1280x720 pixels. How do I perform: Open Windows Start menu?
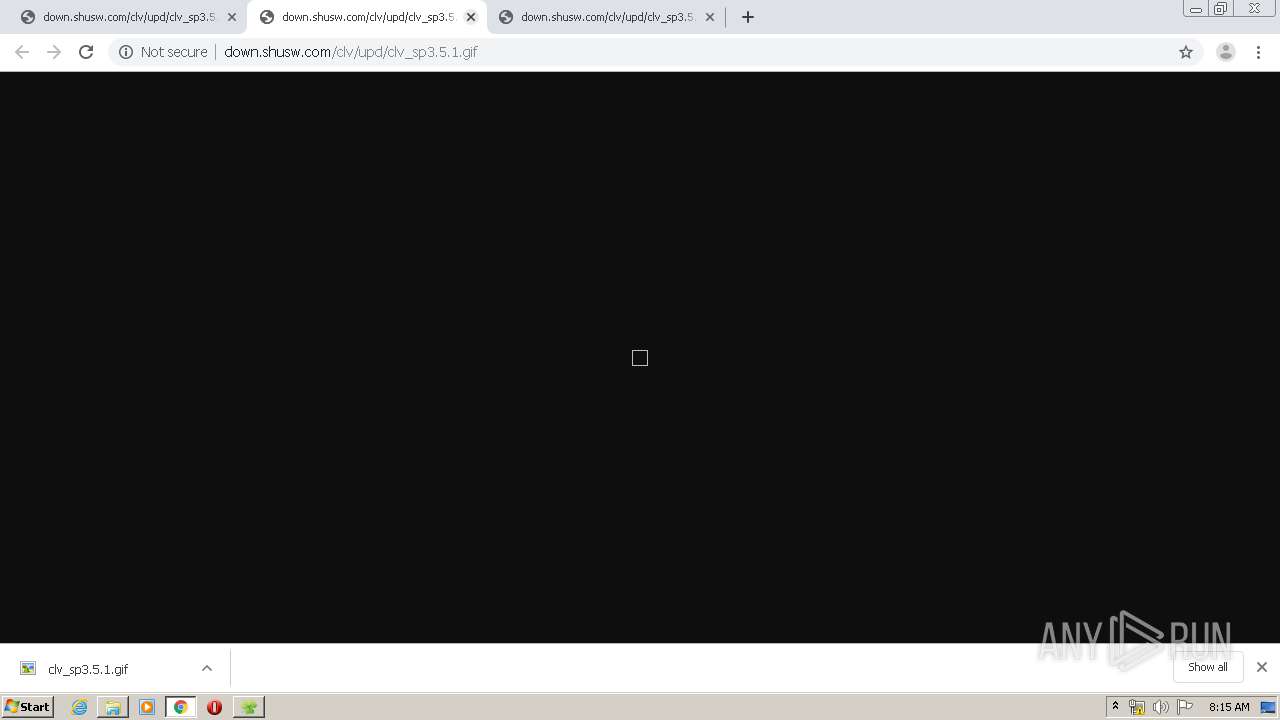[28, 707]
